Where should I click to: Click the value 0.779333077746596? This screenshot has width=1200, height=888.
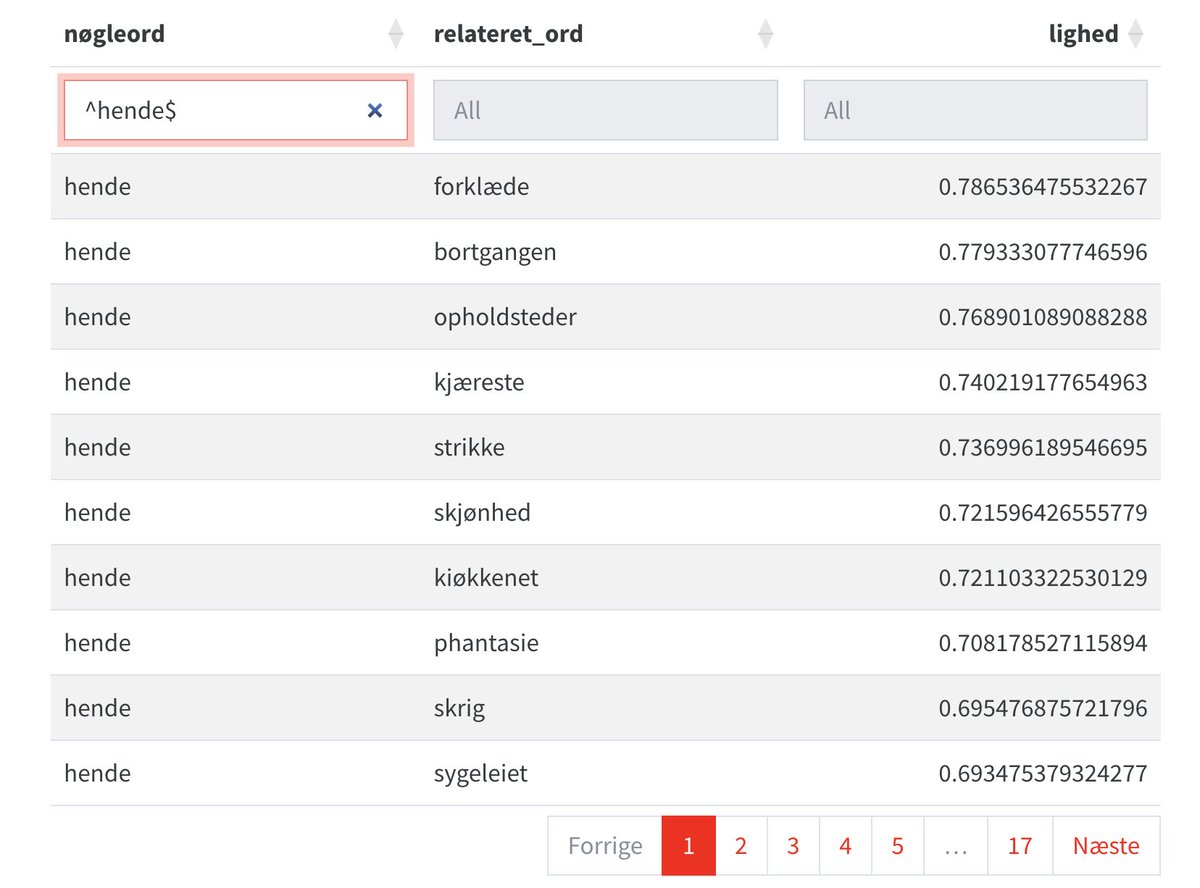click(x=1043, y=252)
